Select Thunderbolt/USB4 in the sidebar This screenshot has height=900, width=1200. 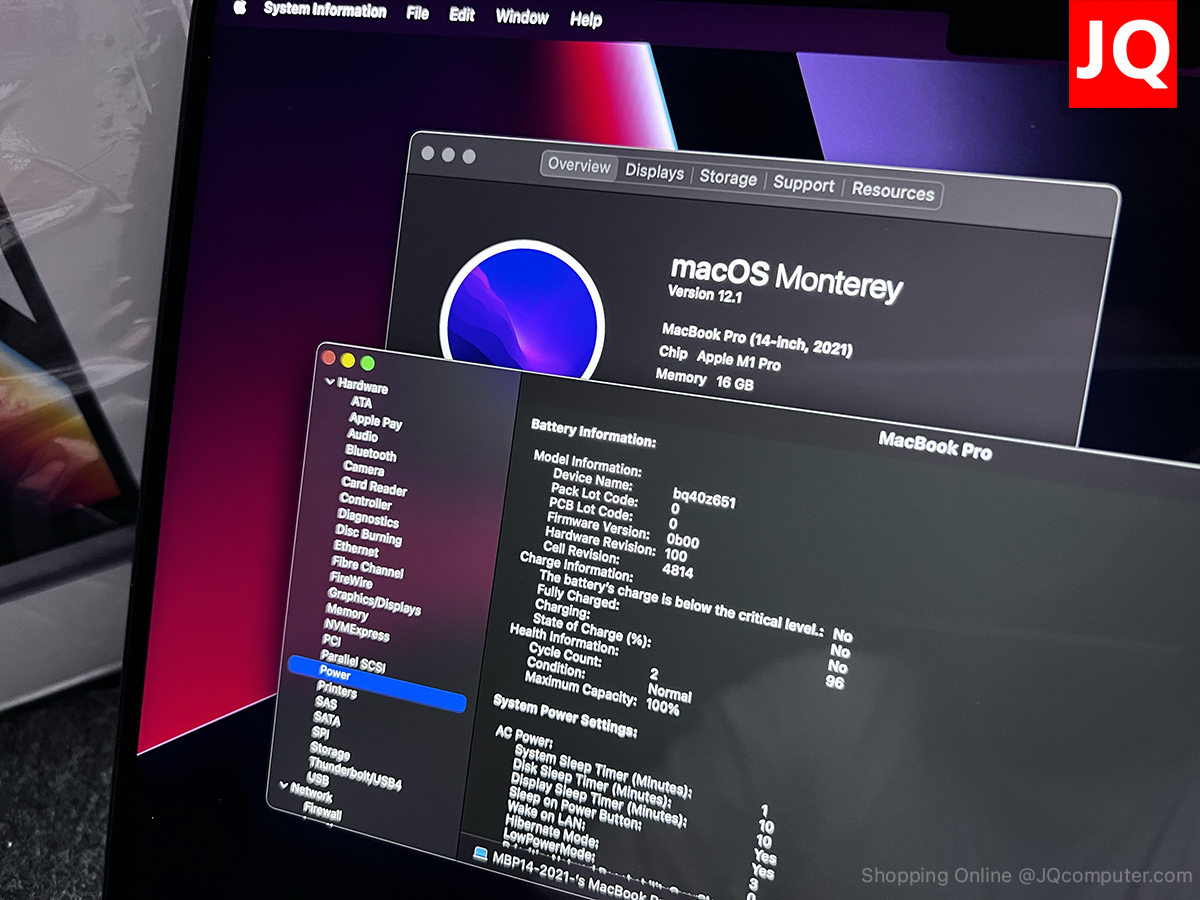pyautogui.click(x=354, y=773)
